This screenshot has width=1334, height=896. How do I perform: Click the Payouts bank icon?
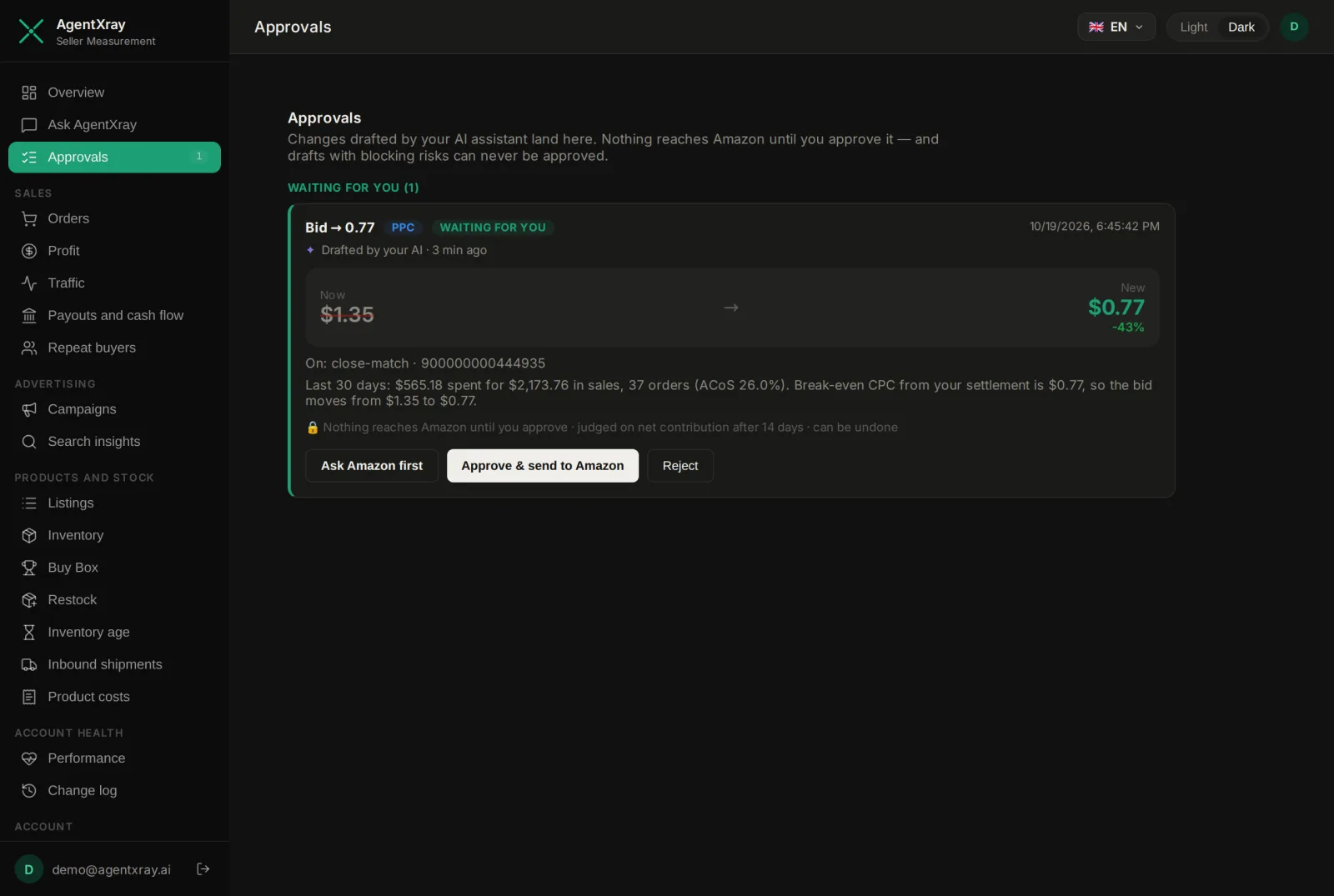[29, 316]
